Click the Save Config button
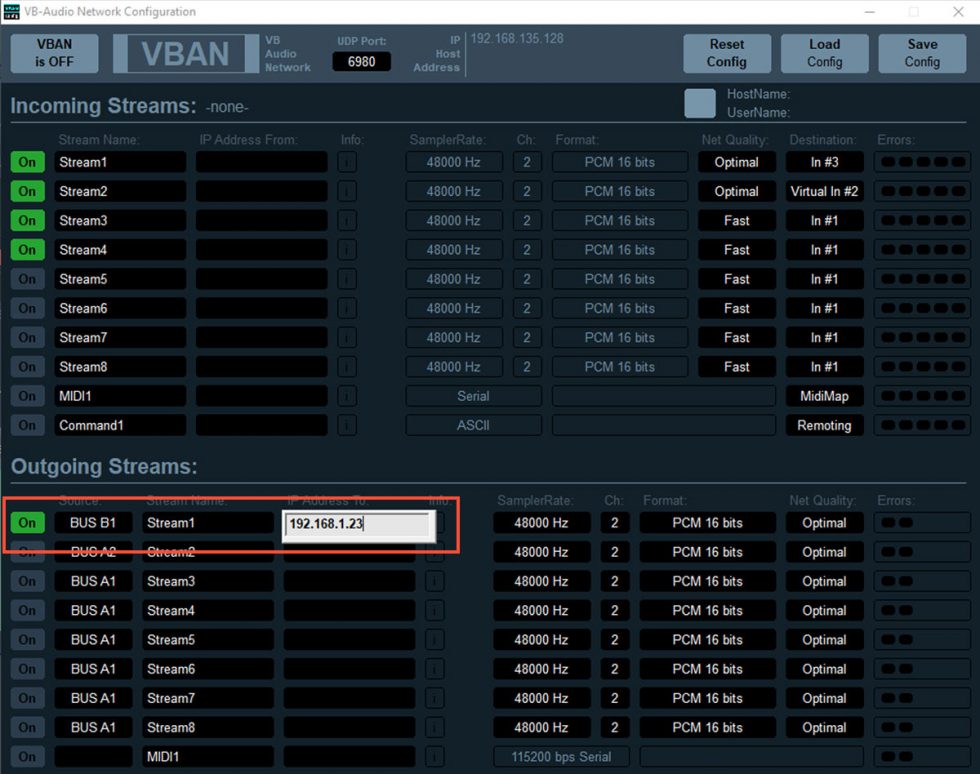Screen dimensions: 980x774 [921, 52]
